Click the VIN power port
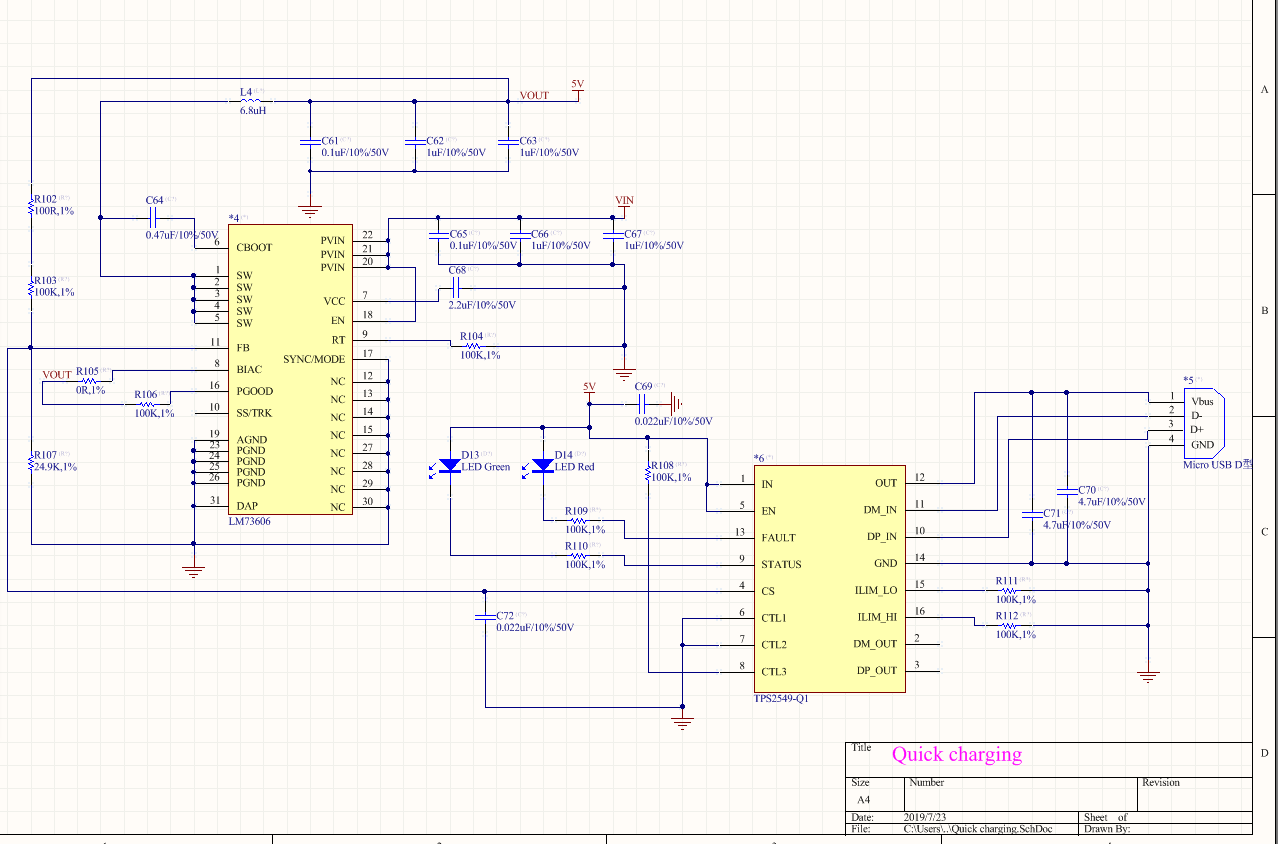The image size is (1278, 844). coord(624,204)
